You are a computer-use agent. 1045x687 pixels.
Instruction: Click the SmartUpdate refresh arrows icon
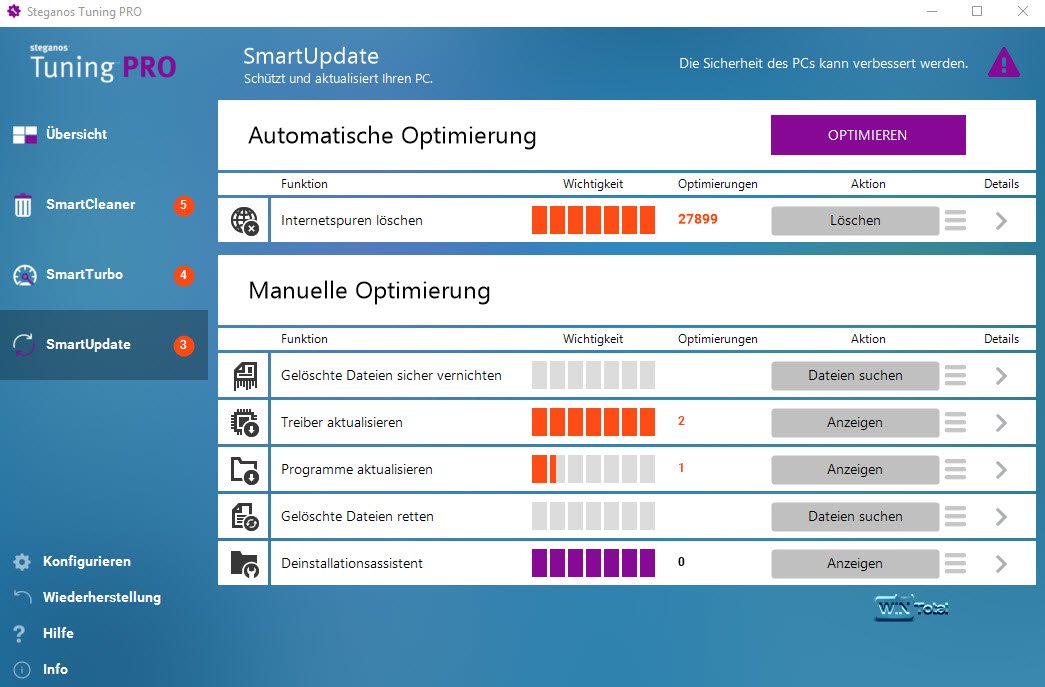pyautogui.click(x=24, y=344)
